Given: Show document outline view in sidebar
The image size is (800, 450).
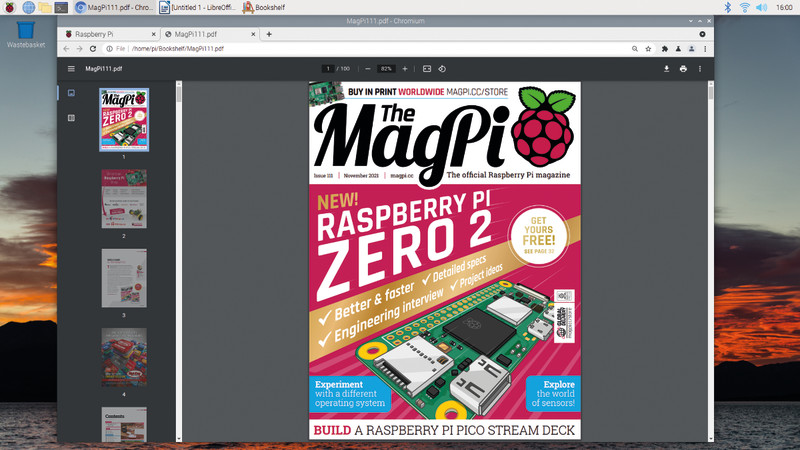Looking at the screenshot, I should click(71, 118).
